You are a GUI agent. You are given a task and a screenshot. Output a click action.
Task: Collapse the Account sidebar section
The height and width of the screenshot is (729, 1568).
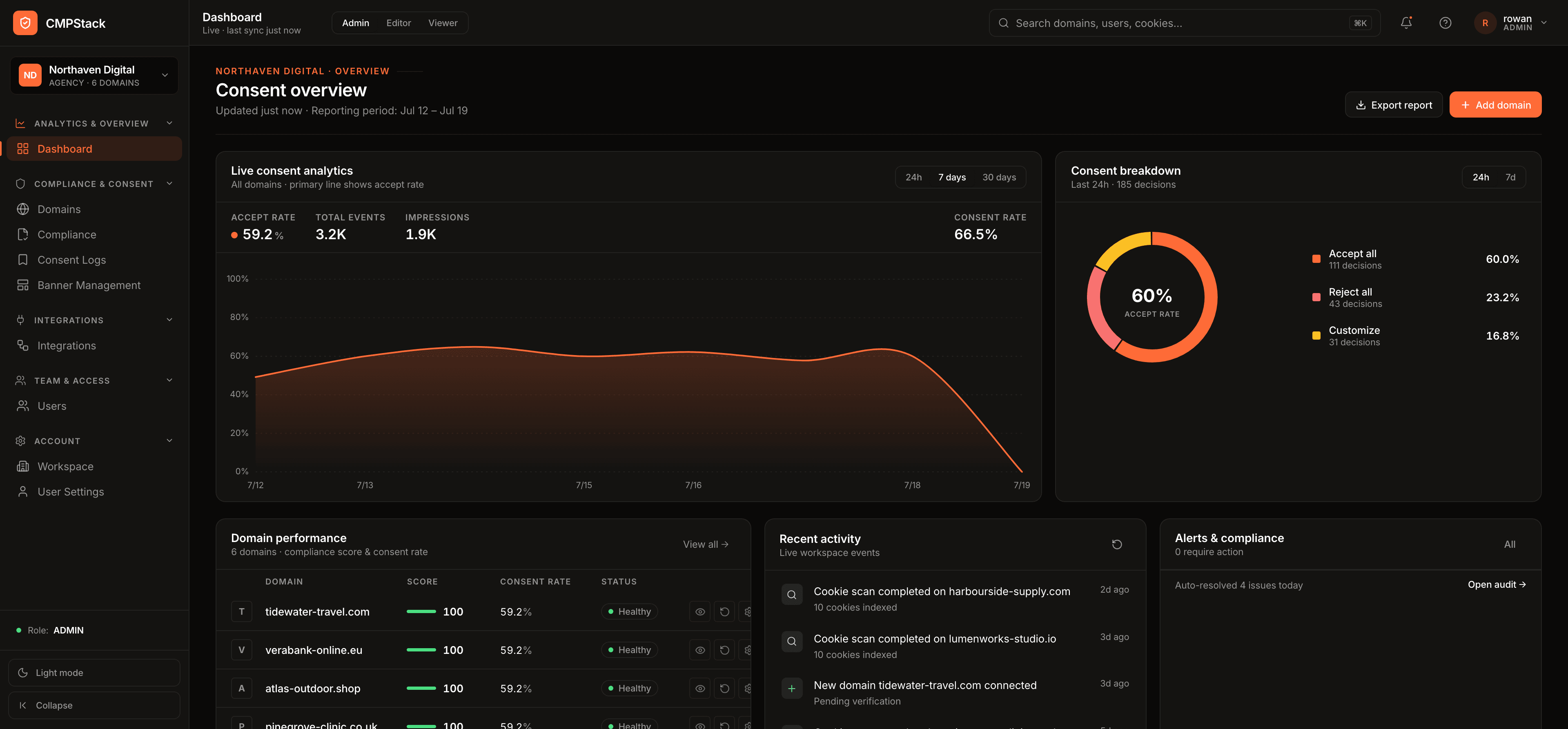[x=94, y=440]
